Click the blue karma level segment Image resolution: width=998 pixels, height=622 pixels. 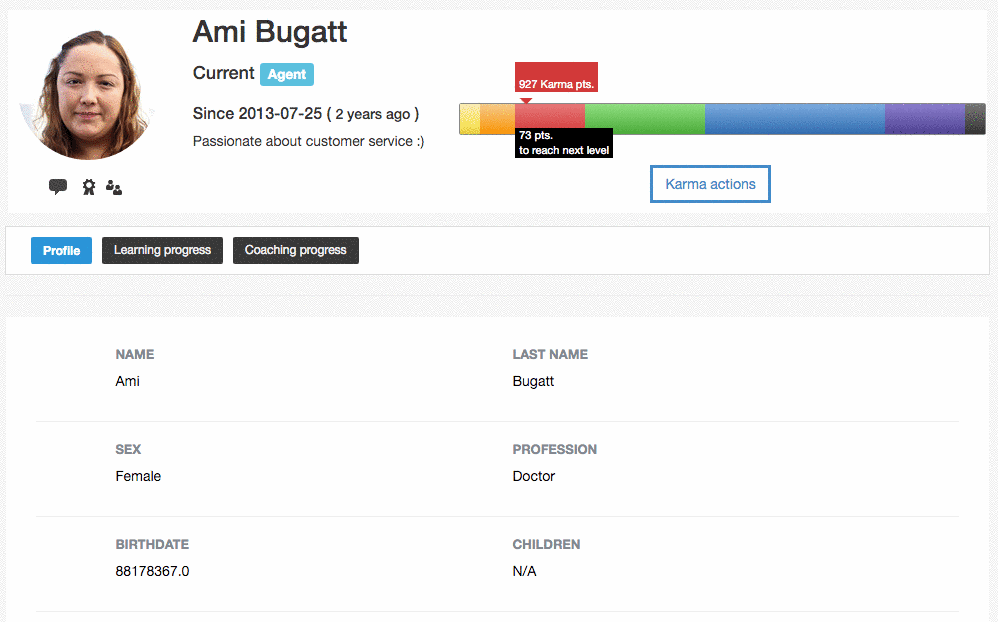[795, 119]
